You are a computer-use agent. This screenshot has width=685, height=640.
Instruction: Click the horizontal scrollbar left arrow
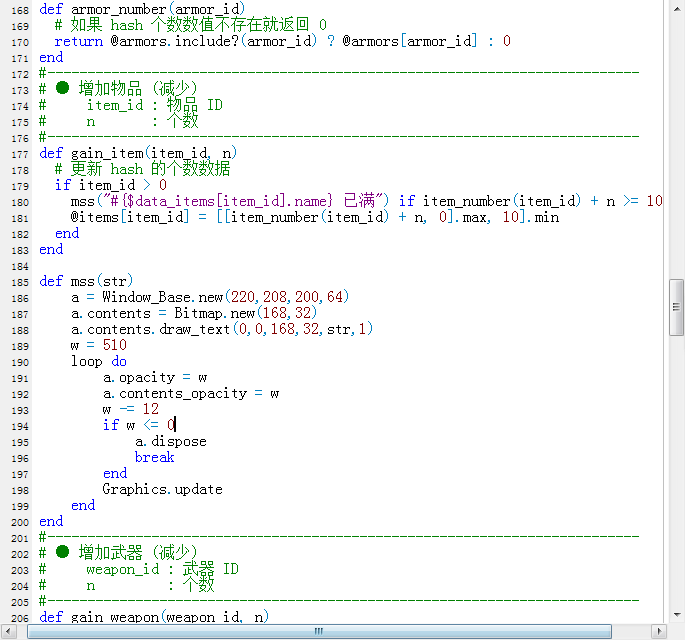(9, 631)
